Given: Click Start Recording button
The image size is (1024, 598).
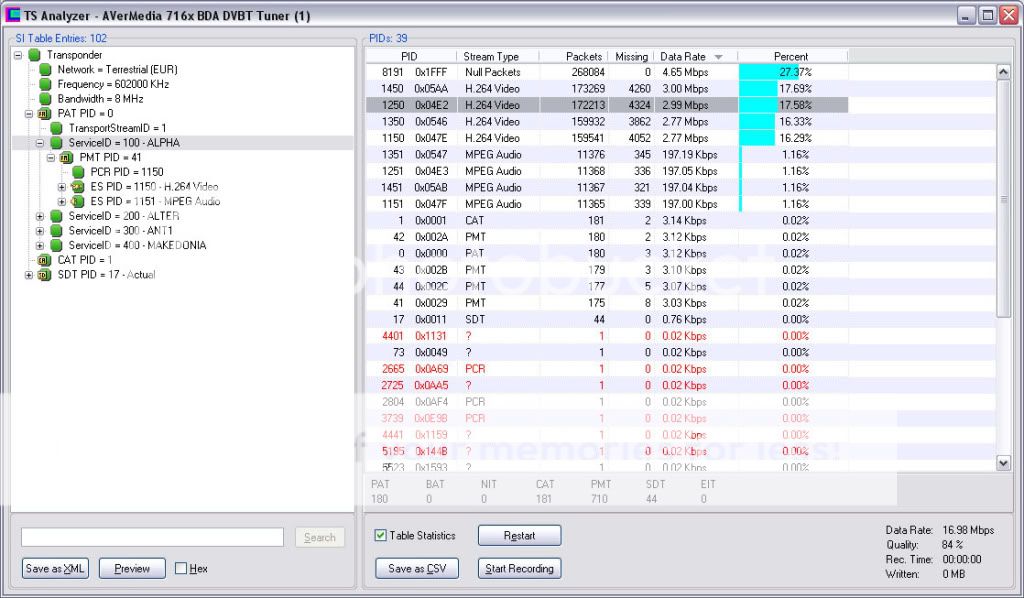Looking at the screenshot, I should [x=519, y=568].
